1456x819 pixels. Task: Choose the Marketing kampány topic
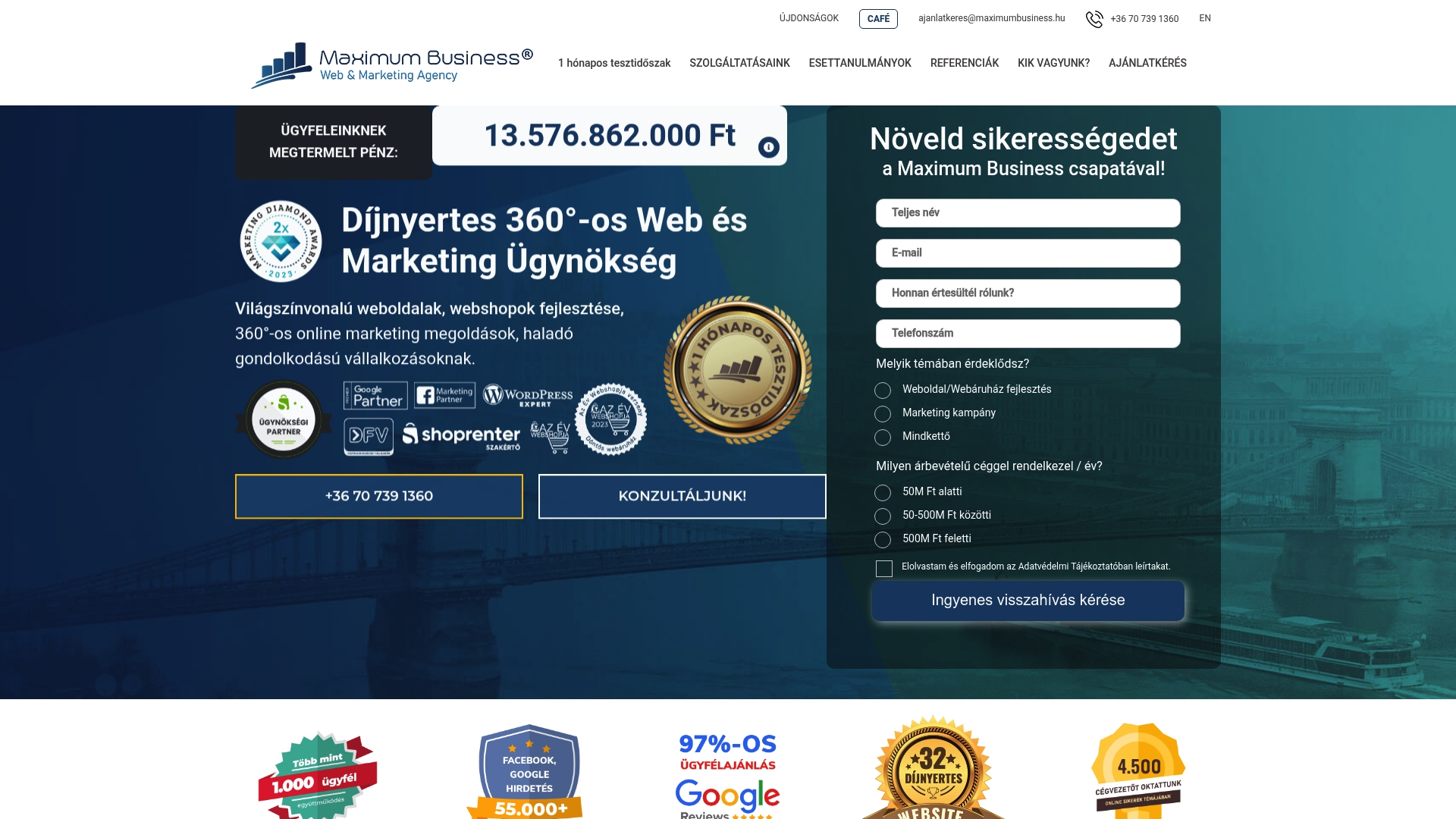coord(882,414)
